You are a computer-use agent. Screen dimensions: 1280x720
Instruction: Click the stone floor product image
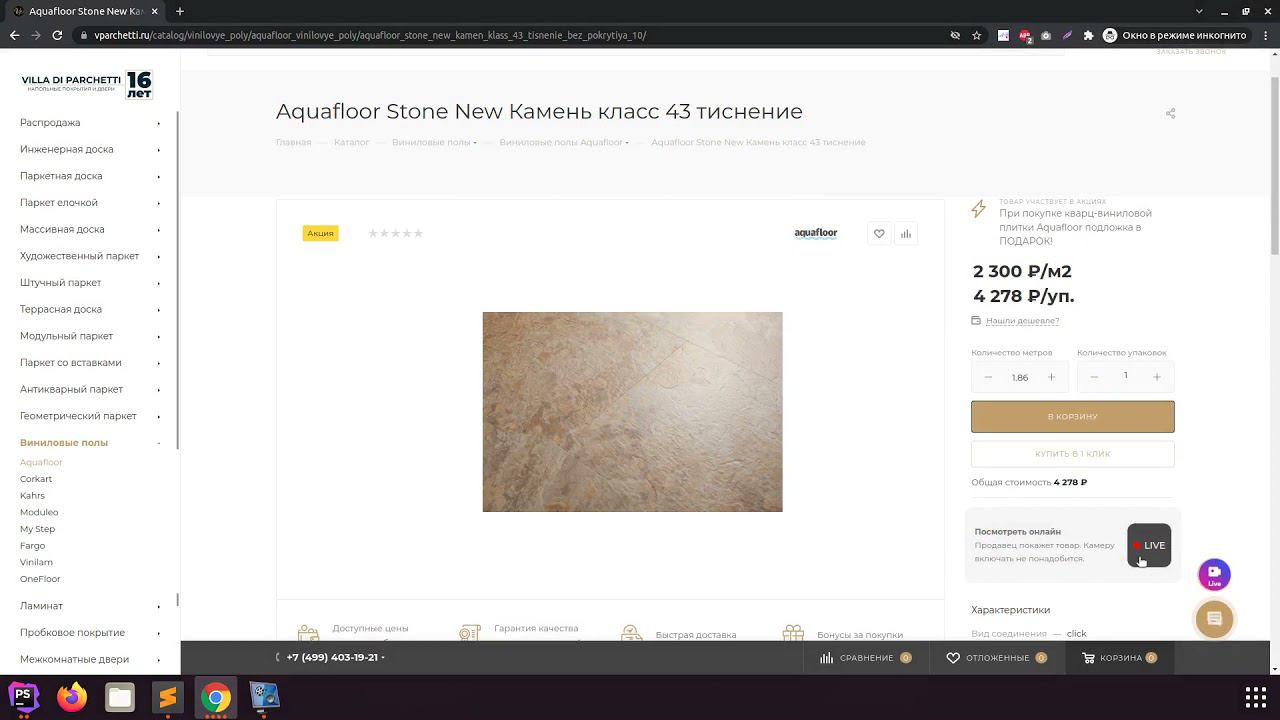click(x=632, y=412)
